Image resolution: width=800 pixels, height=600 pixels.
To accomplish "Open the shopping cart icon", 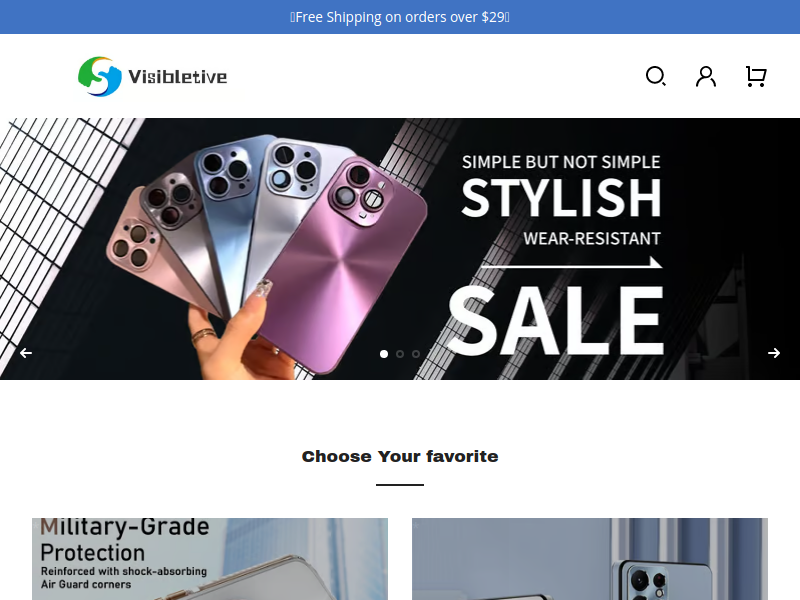I will (756, 77).
